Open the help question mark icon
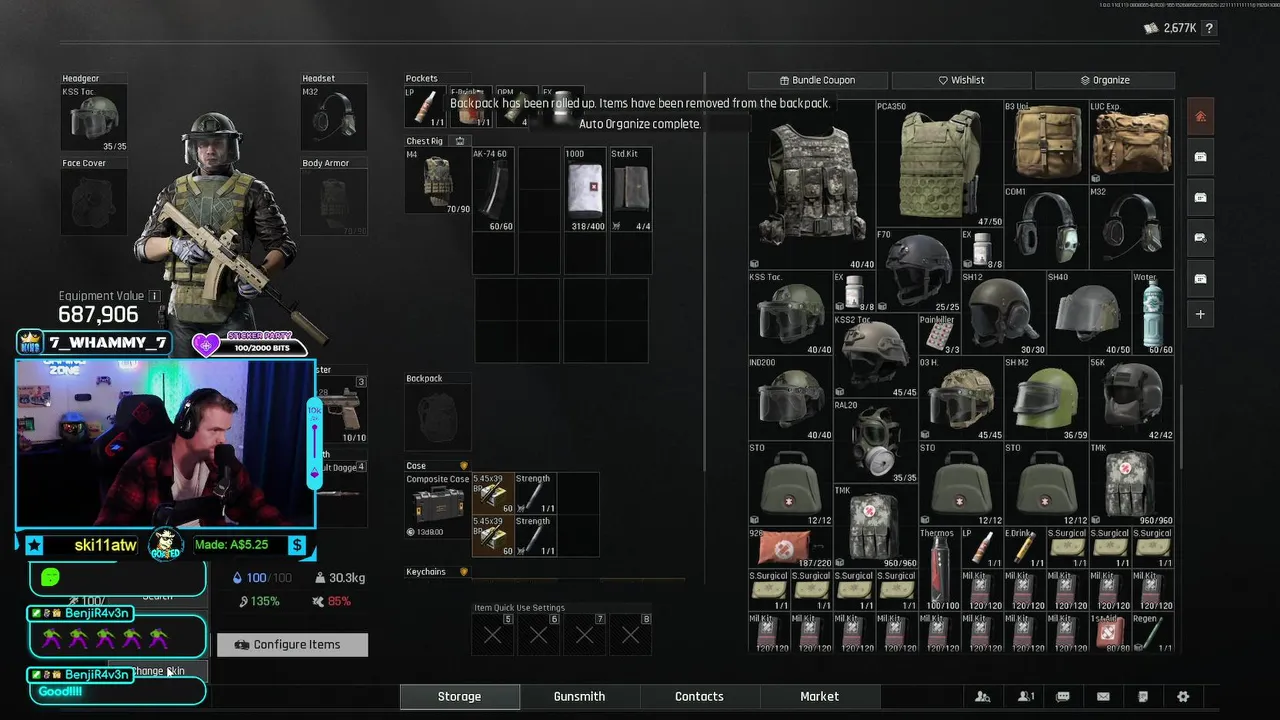Image resolution: width=1280 pixels, height=720 pixels. click(x=1210, y=29)
